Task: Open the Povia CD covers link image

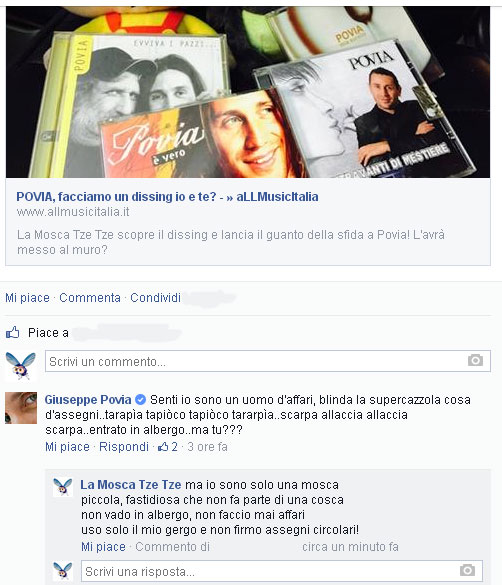Action: (x=248, y=92)
